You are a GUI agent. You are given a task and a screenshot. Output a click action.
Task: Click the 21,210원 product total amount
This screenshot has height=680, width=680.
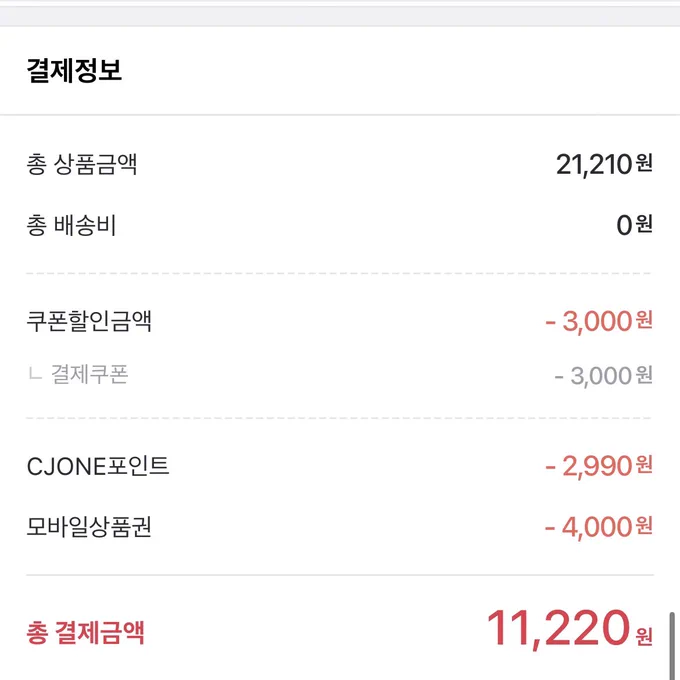(604, 165)
